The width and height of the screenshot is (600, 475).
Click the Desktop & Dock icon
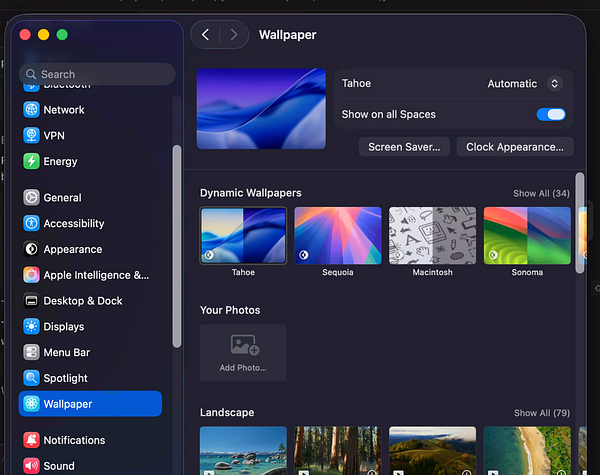(31, 301)
